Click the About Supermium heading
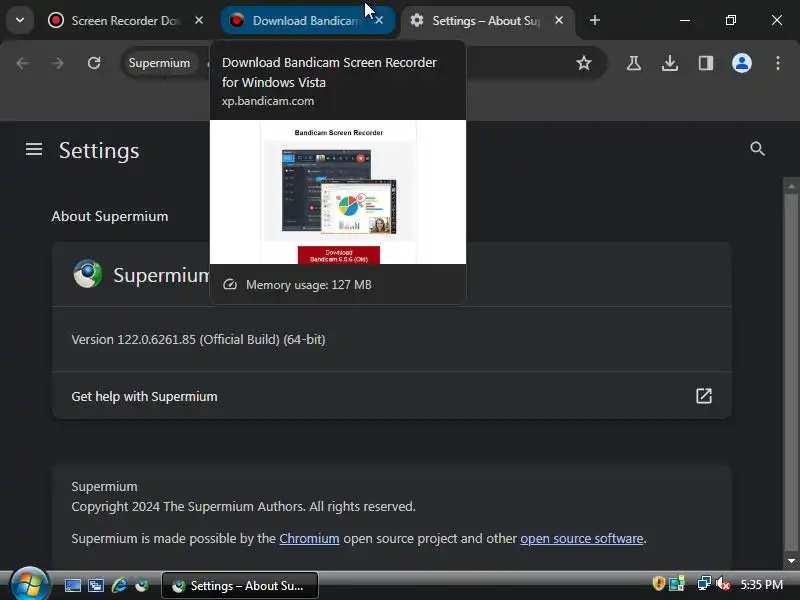The width and height of the screenshot is (800, 600). coord(110,216)
